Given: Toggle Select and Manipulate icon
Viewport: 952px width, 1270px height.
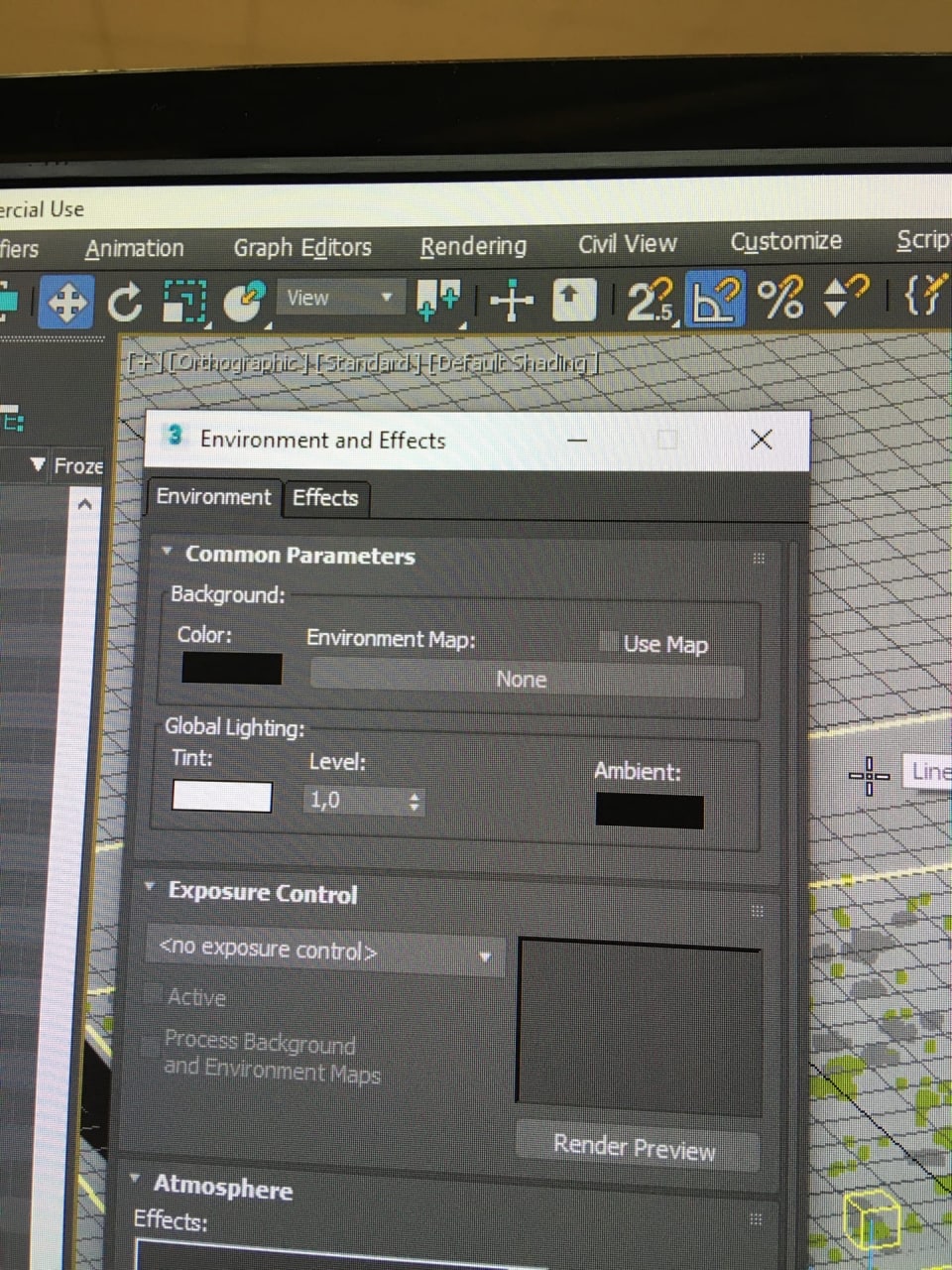Looking at the screenshot, I should [512, 300].
